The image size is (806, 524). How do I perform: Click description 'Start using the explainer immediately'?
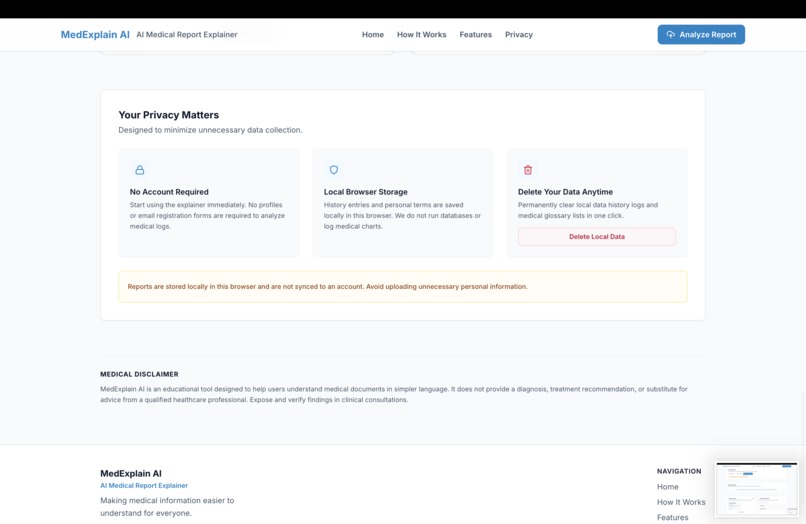(x=207, y=215)
